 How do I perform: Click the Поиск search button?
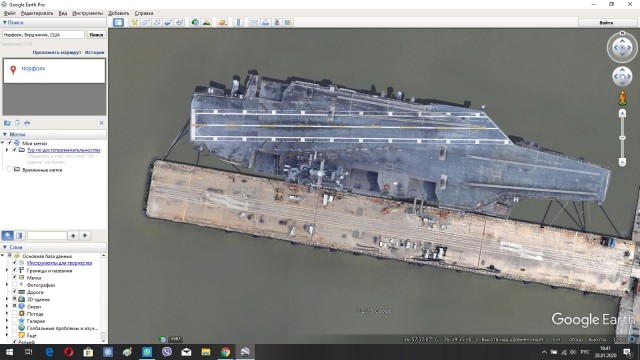pyautogui.click(x=96, y=35)
